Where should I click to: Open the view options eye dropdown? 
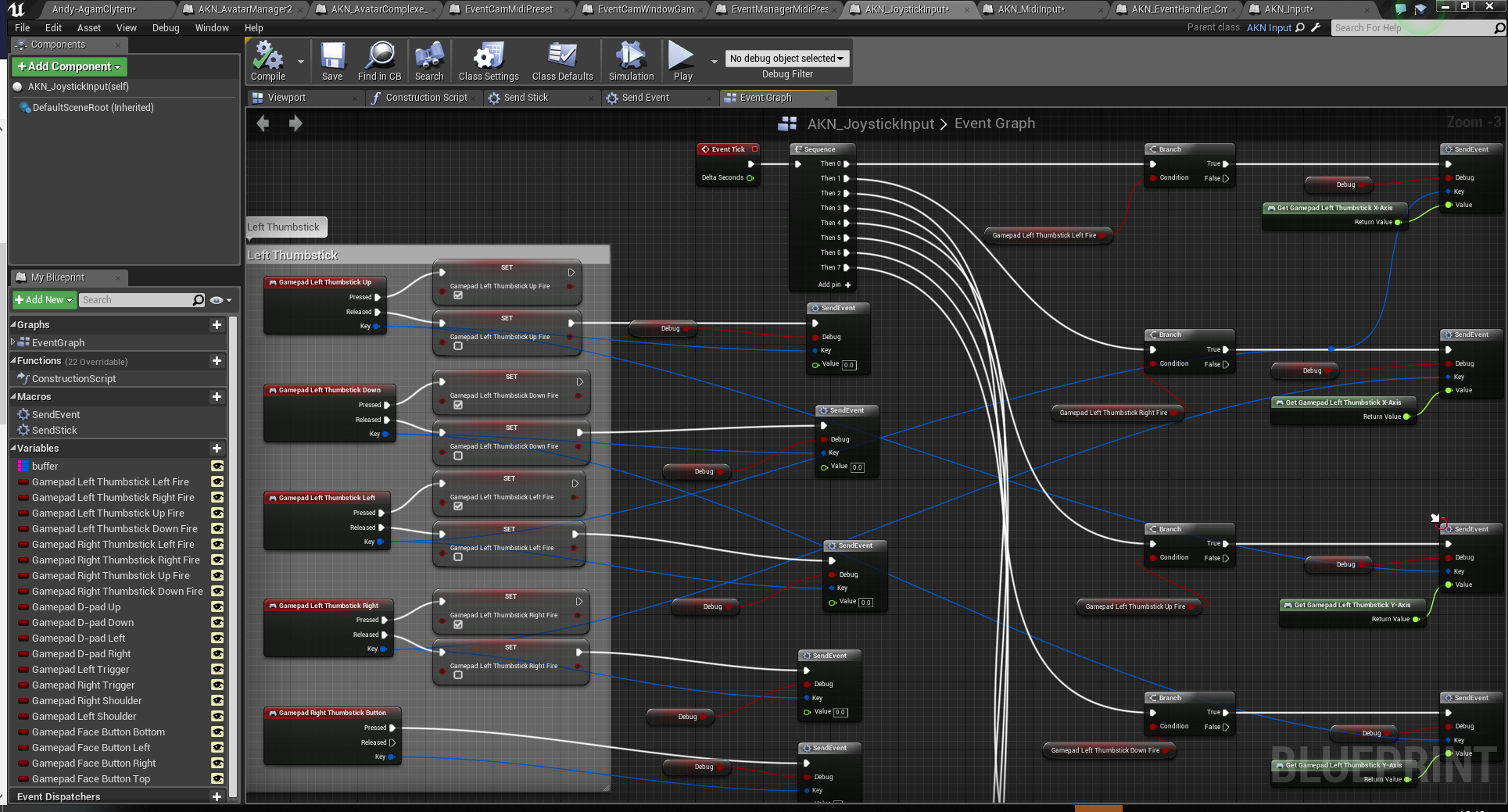click(221, 300)
